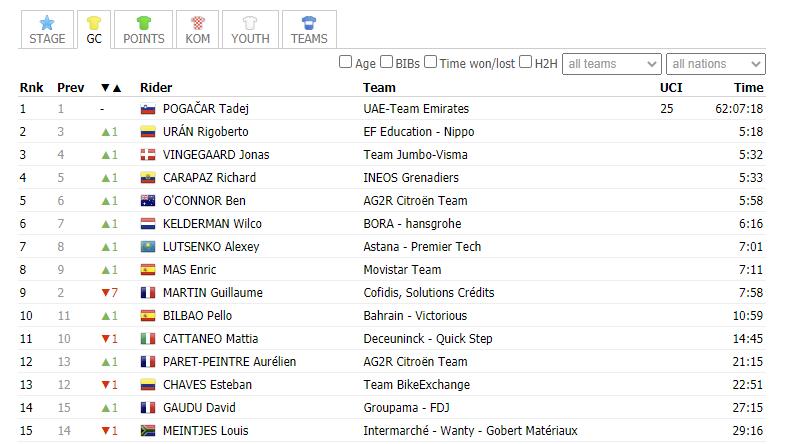Screen dimensions: 785x444
Task: Click the Kazakh flag beside Lutsenko
Action: coord(148,247)
